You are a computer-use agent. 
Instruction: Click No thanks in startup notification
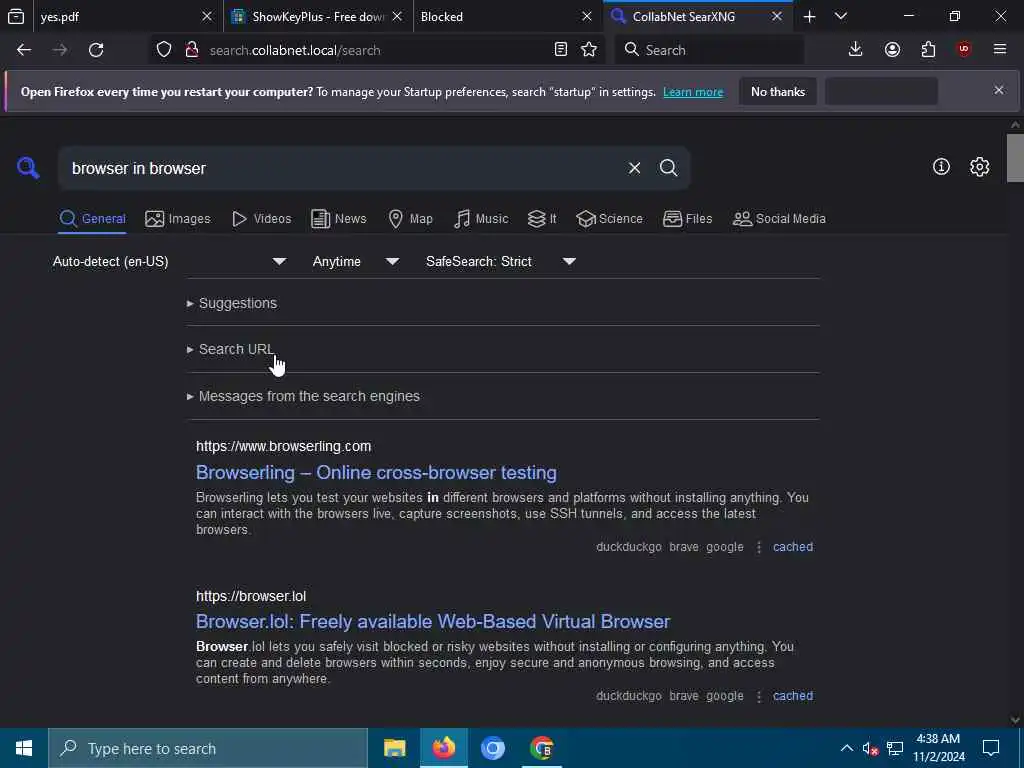tap(778, 92)
